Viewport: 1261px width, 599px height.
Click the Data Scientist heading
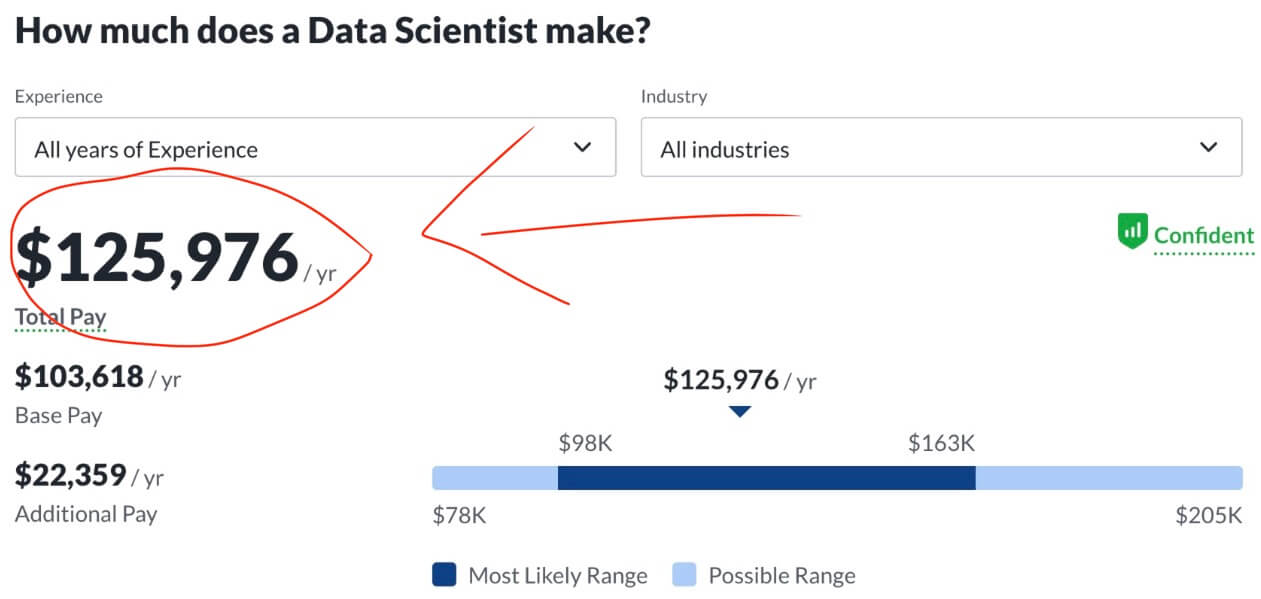click(x=335, y=30)
